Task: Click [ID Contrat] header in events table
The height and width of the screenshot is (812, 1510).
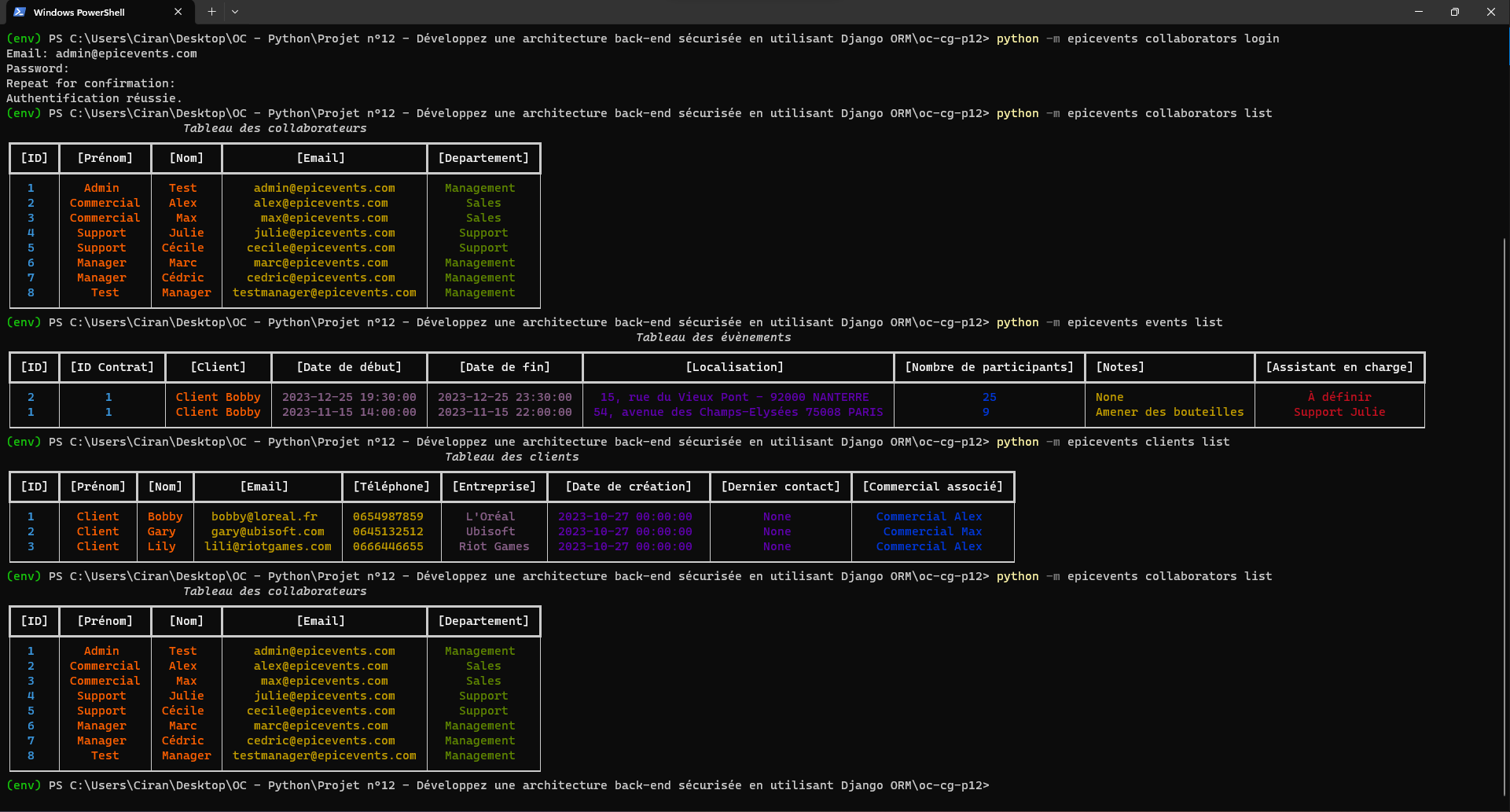Action: pyautogui.click(x=112, y=367)
